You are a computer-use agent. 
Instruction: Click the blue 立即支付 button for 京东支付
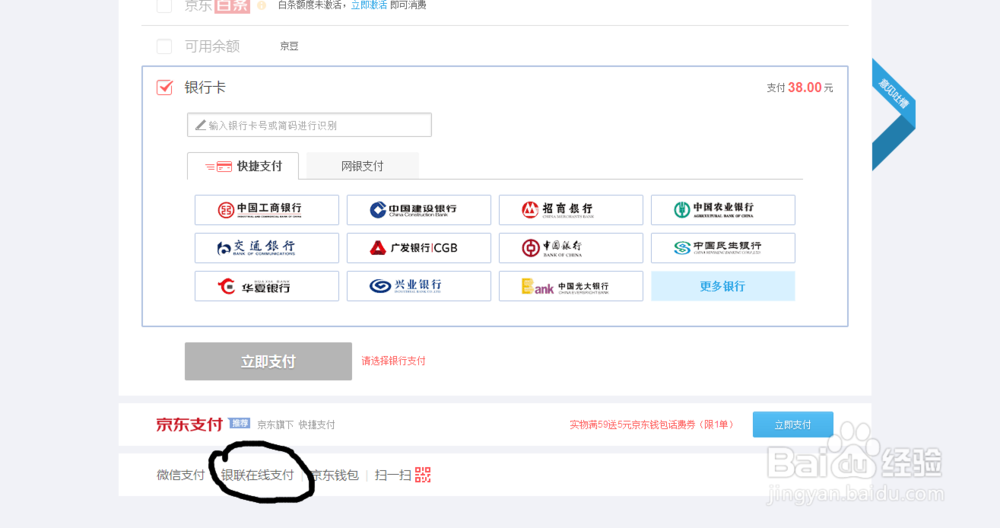click(793, 425)
